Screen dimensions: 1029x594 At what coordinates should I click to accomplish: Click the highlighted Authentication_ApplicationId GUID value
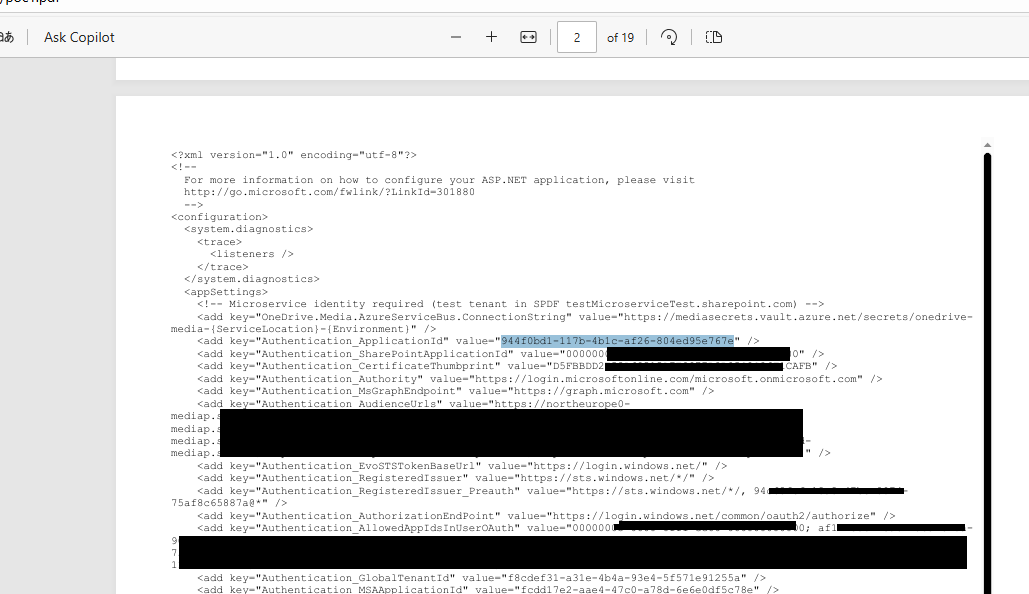click(617, 341)
